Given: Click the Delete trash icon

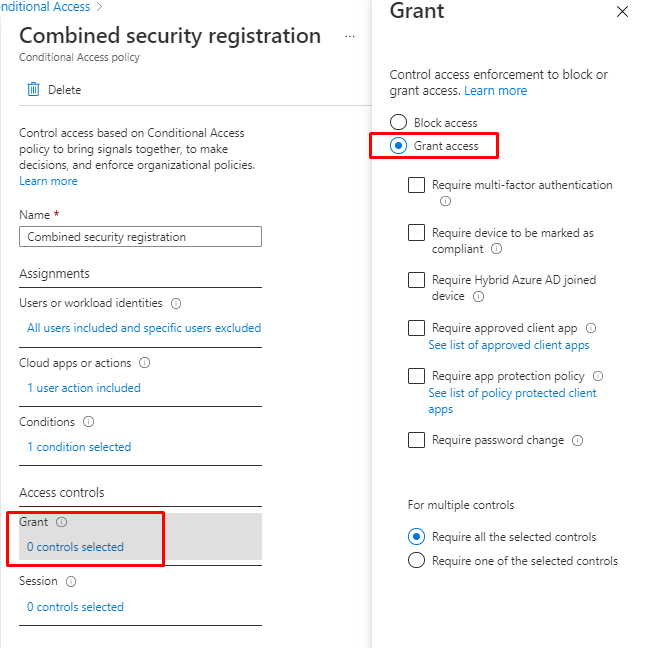Looking at the screenshot, I should tap(33, 90).
